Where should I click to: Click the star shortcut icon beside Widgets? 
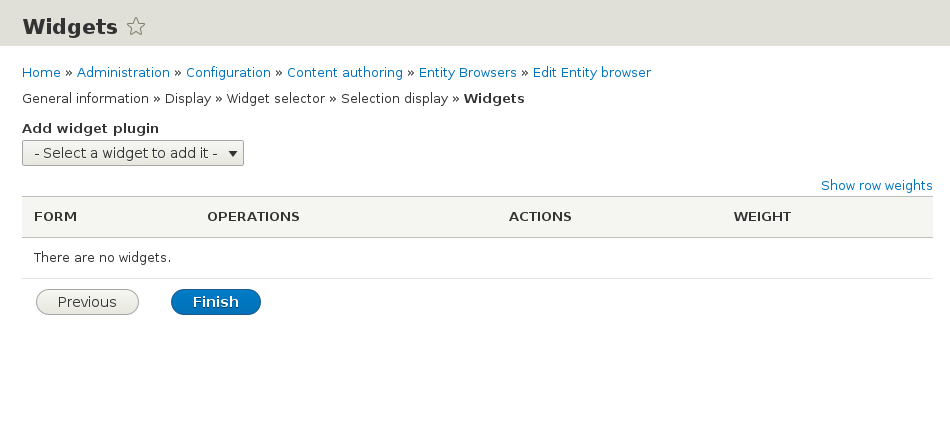pyautogui.click(x=136, y=27)
